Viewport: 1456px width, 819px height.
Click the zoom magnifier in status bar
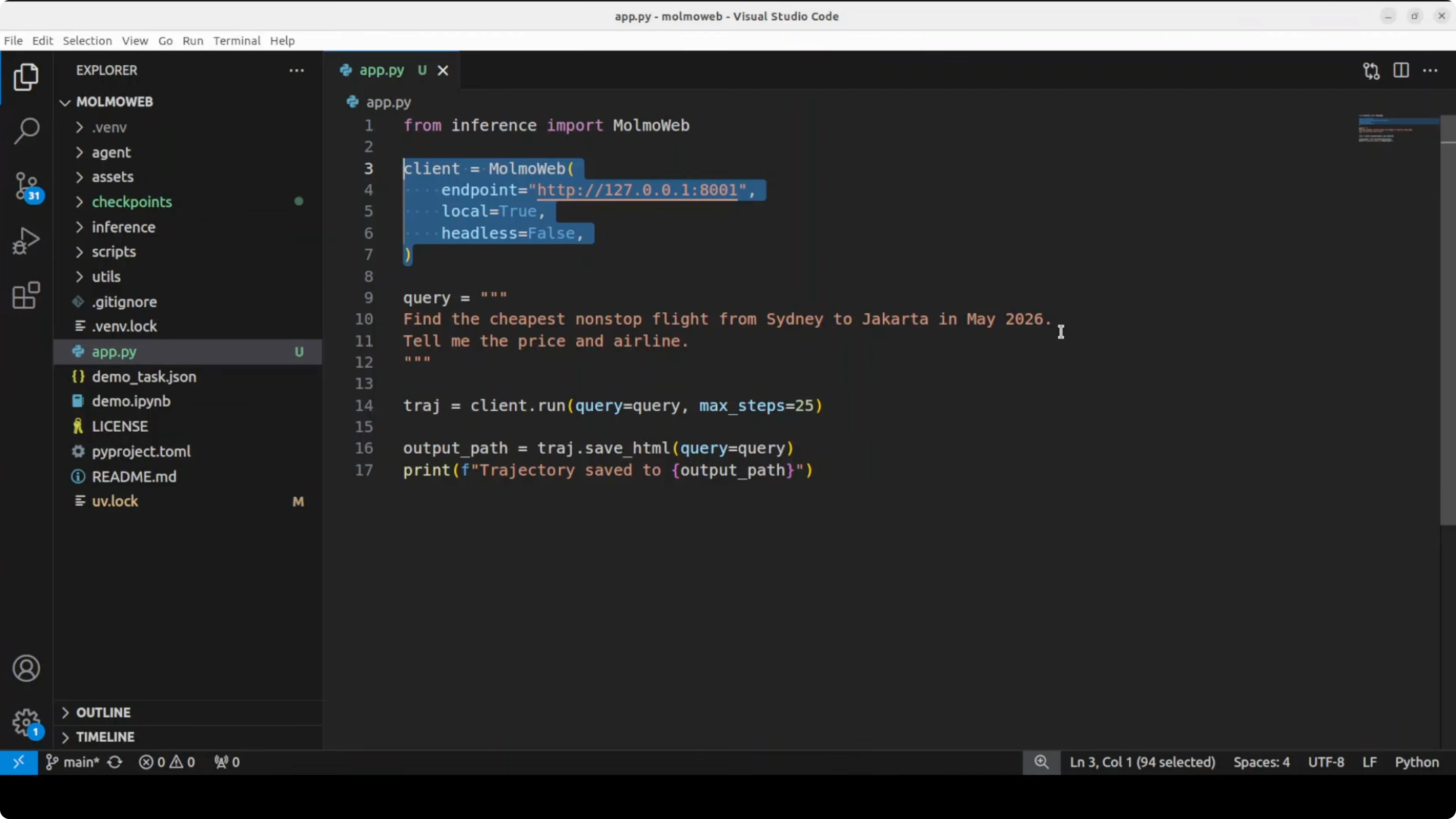pyautogui.click(x=1041, y=762)
